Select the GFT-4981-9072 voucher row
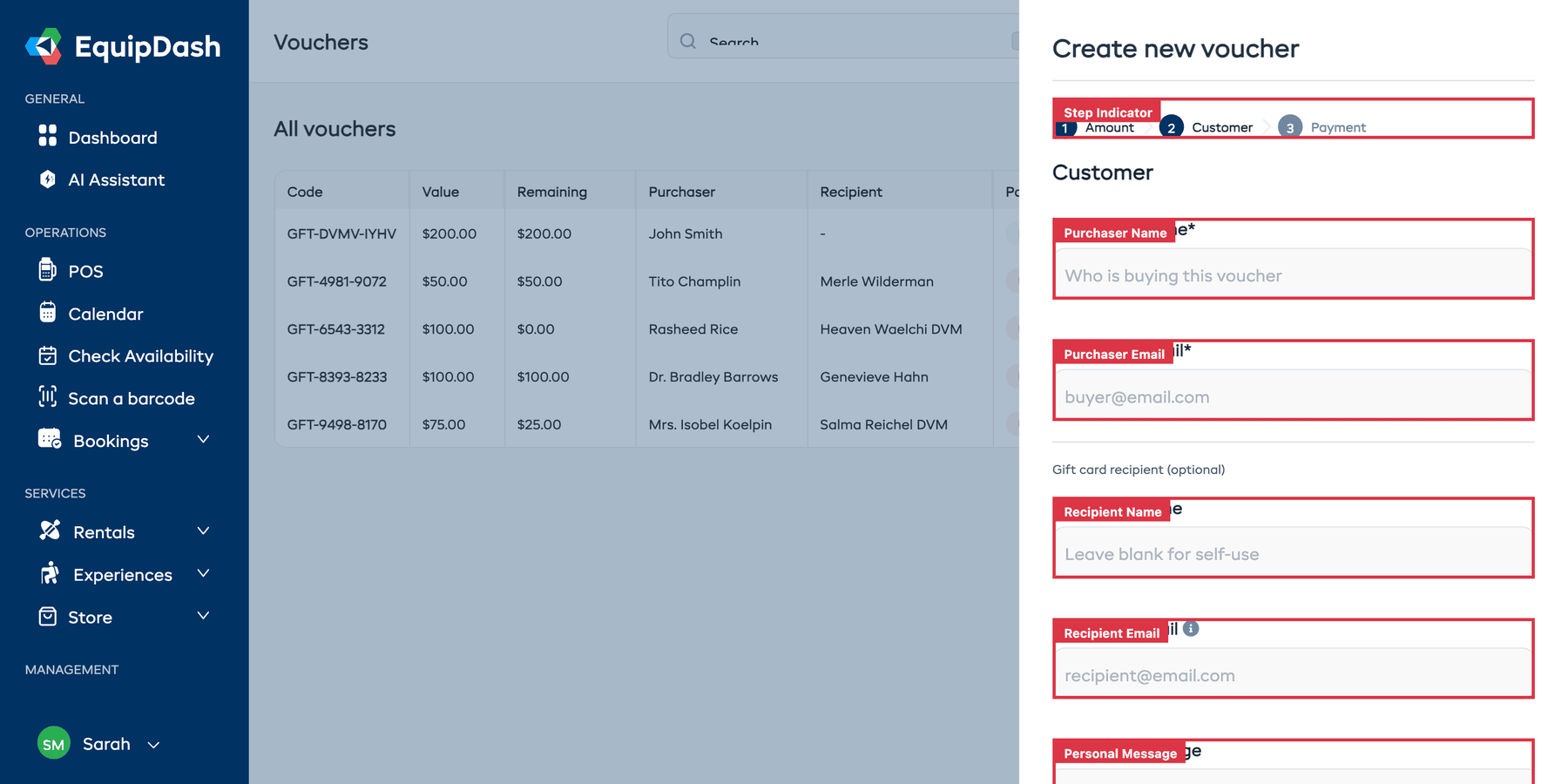1568x784 pixels. [x=610, y=280]
